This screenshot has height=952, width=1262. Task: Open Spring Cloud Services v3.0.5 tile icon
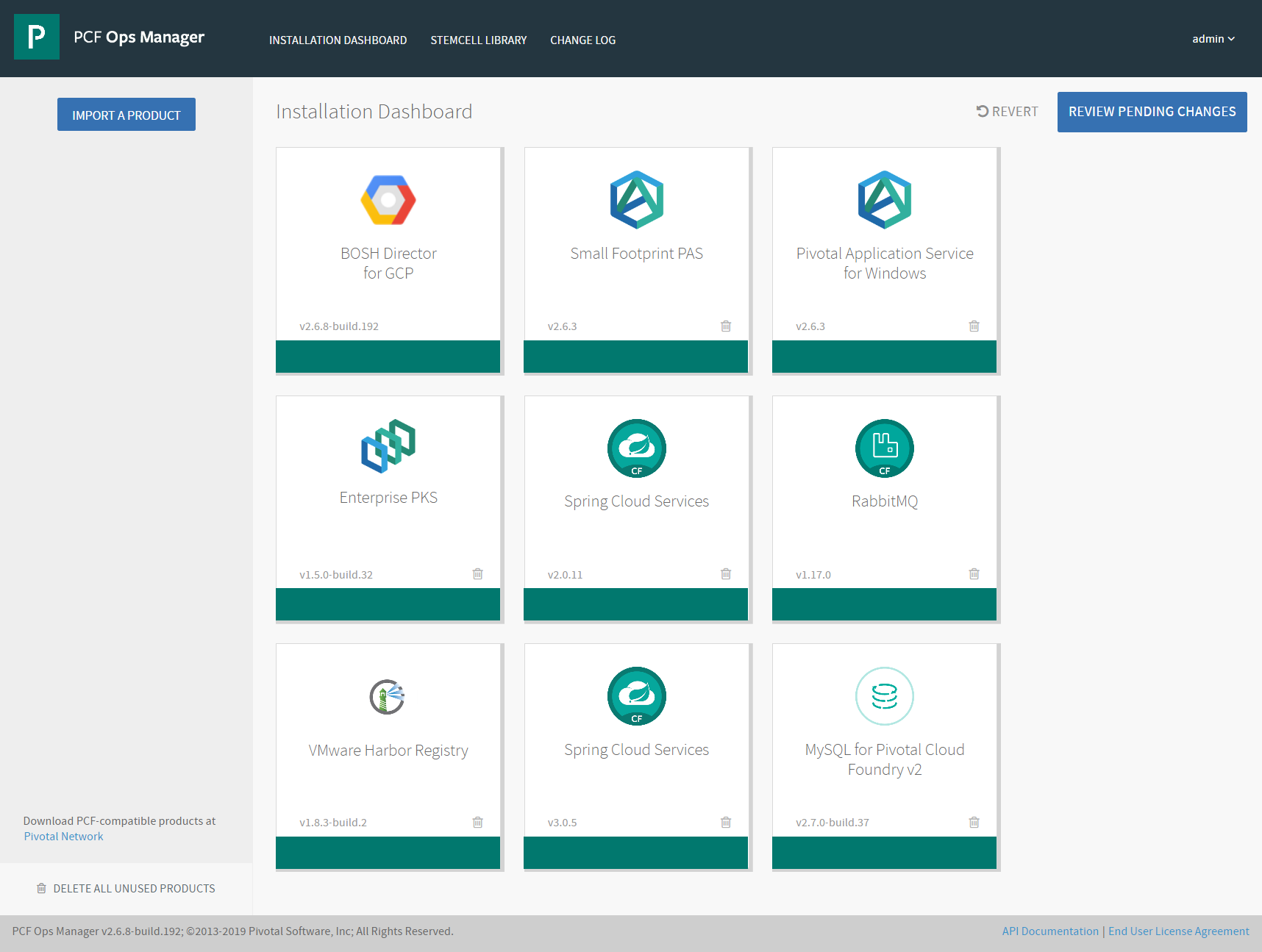[637, 696]
